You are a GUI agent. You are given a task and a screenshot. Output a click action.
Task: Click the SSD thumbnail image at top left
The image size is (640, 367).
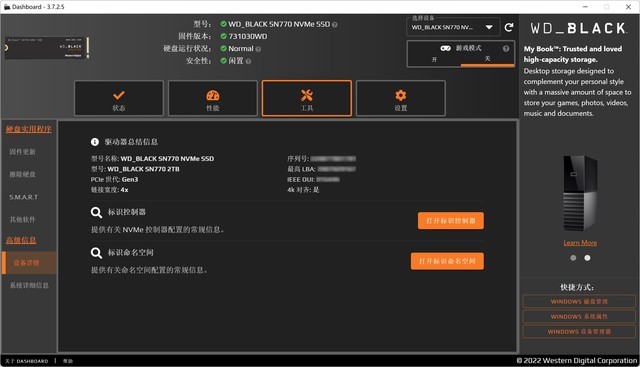pos(47,48)
